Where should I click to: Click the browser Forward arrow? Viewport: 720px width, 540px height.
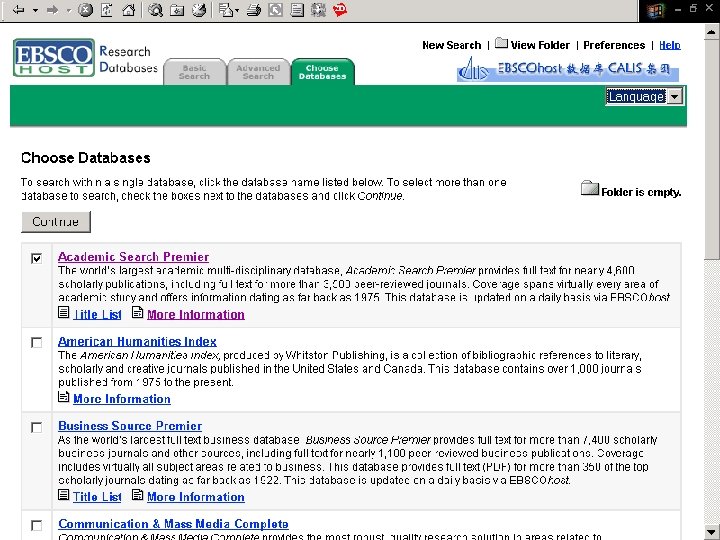(x=52, y=10)
